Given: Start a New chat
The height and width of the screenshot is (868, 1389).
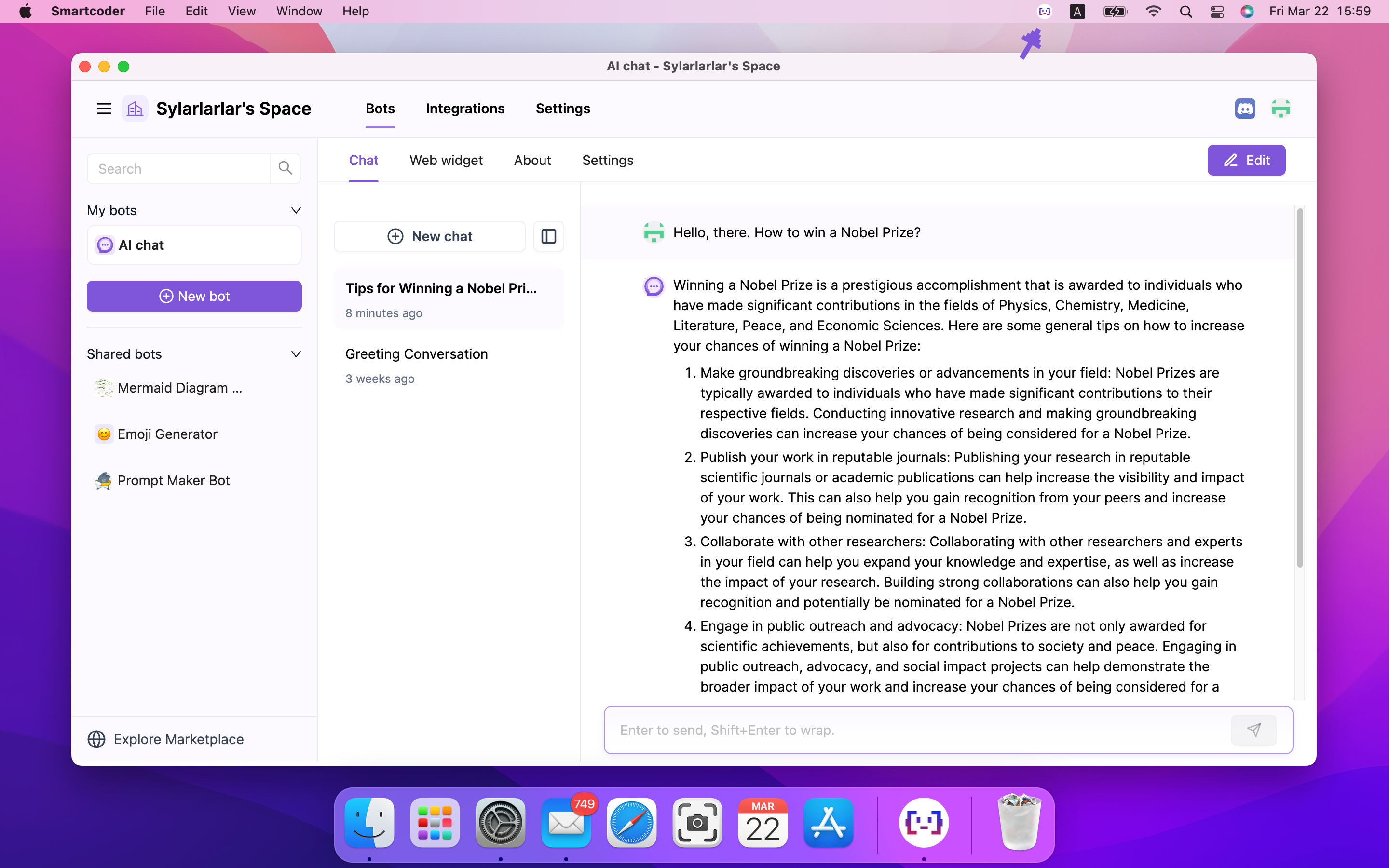Looking at the screenshot, I should pos(429,236).
